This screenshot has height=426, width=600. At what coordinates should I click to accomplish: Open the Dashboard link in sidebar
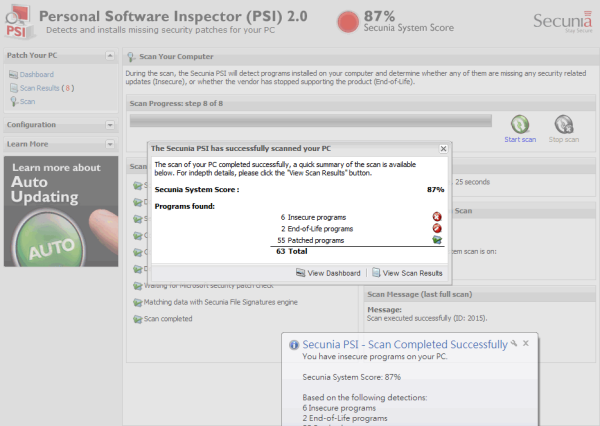37,74
